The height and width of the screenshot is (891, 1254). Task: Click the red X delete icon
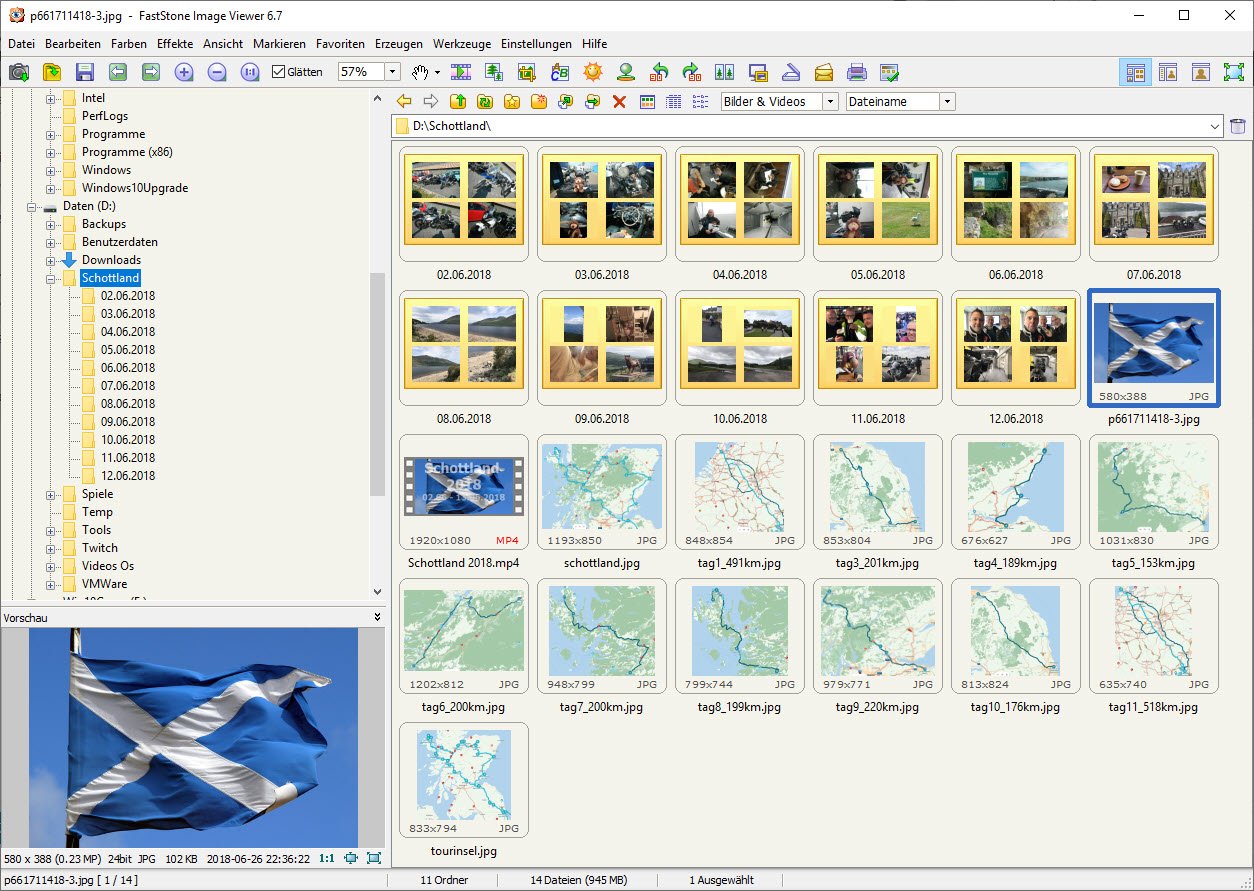tap(619, 101)
